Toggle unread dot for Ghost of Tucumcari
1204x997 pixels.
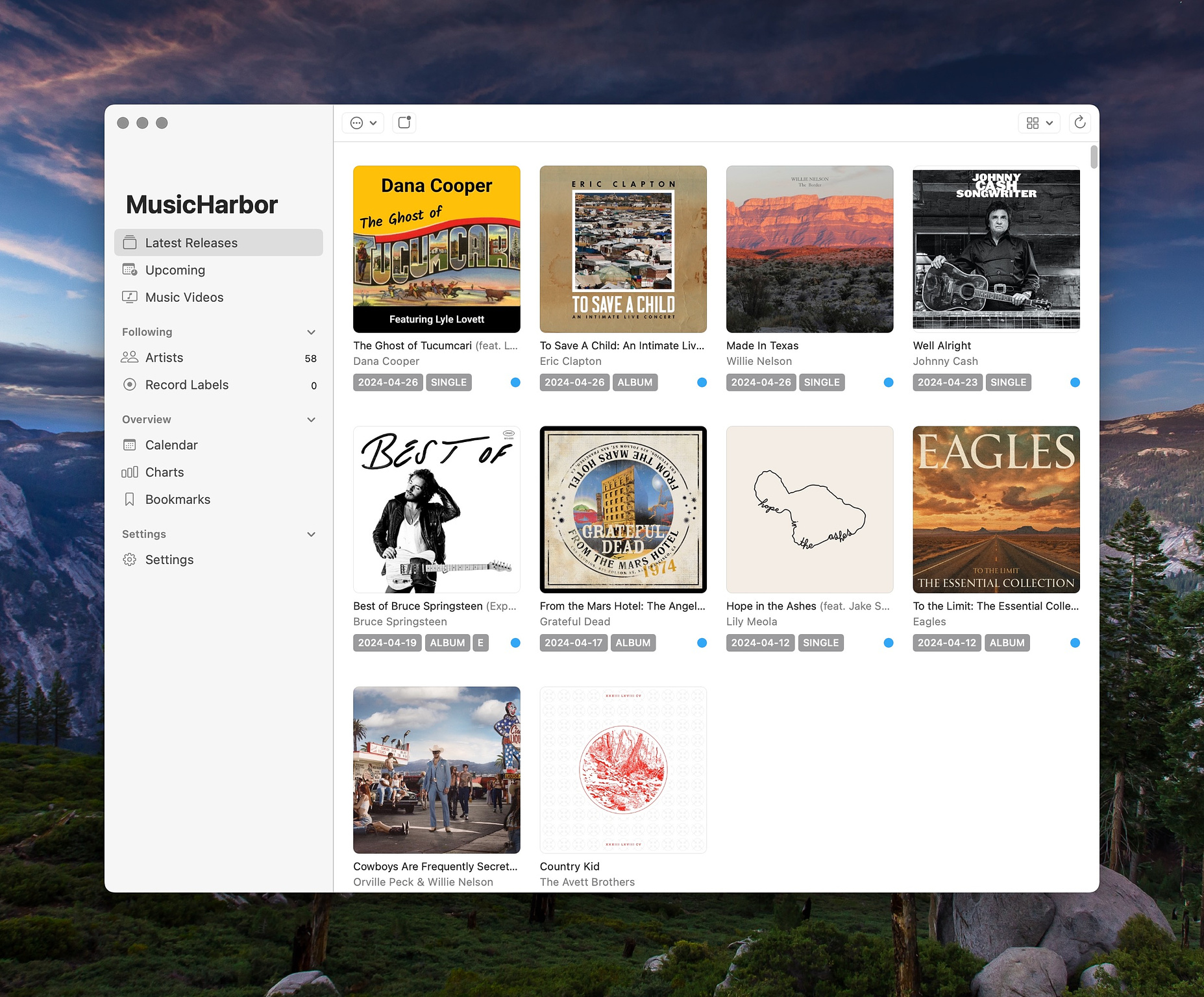(515, 382)
